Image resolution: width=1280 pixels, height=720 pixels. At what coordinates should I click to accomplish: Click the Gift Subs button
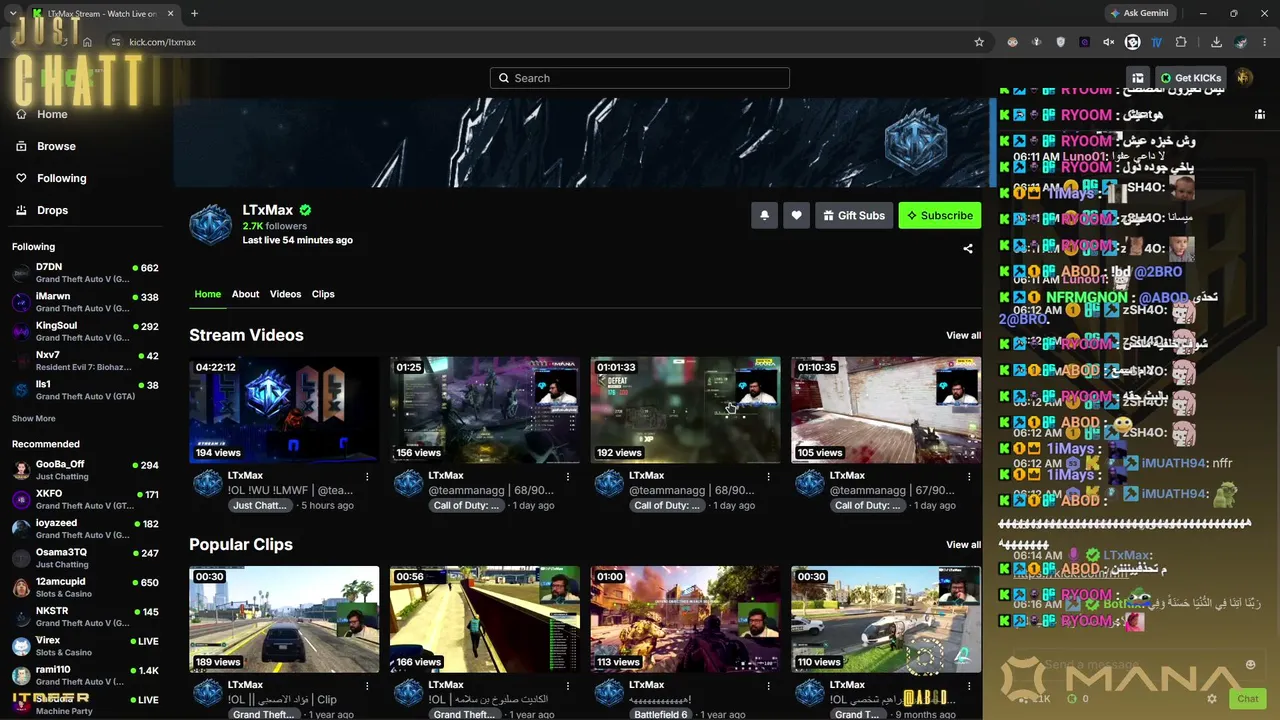[854, 215]
